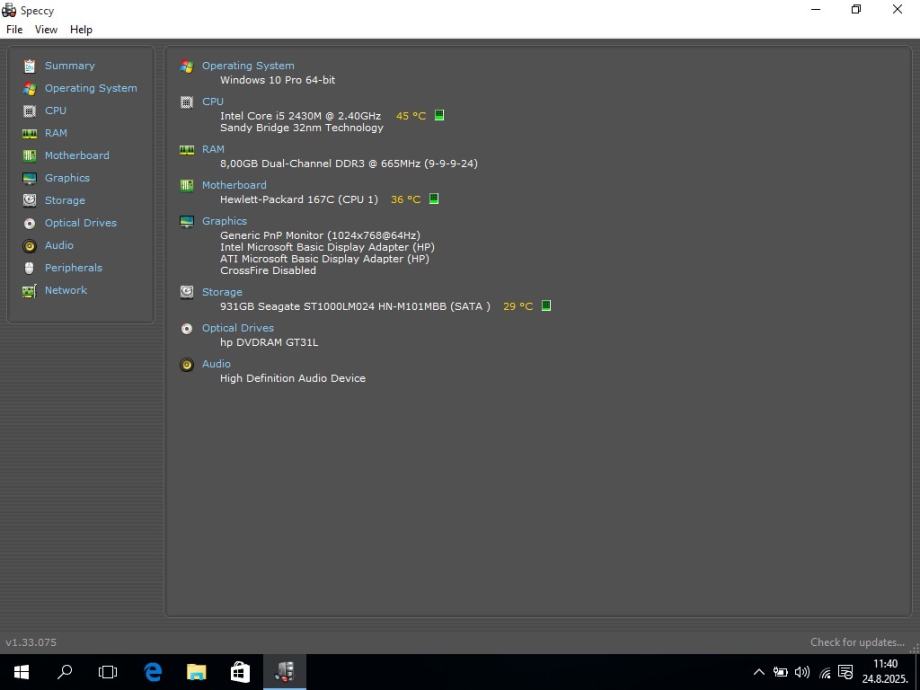Click the Optical Drives disc icon in sidebar
The height and width of the screenshot is (690, 920).
click(x=29, y=224)
